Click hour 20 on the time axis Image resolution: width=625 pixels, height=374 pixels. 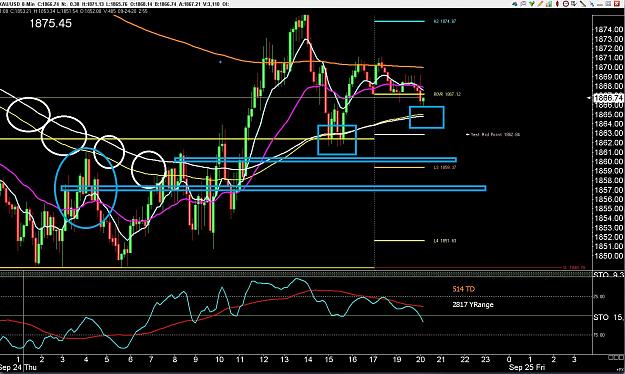pyautogui.click(x=421, y=359)
